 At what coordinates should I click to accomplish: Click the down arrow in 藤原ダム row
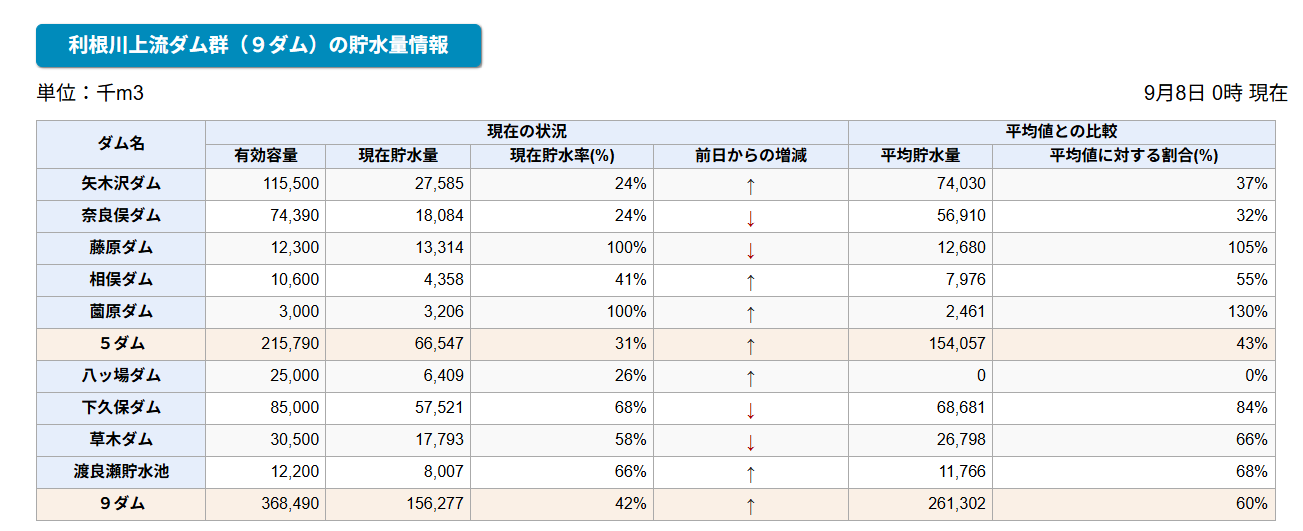[750, 249]
